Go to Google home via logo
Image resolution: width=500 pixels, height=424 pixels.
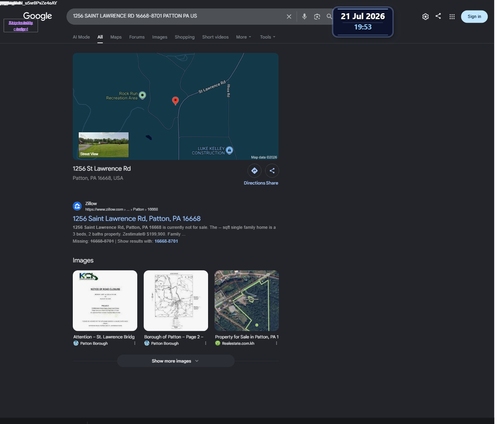point(37,16)
